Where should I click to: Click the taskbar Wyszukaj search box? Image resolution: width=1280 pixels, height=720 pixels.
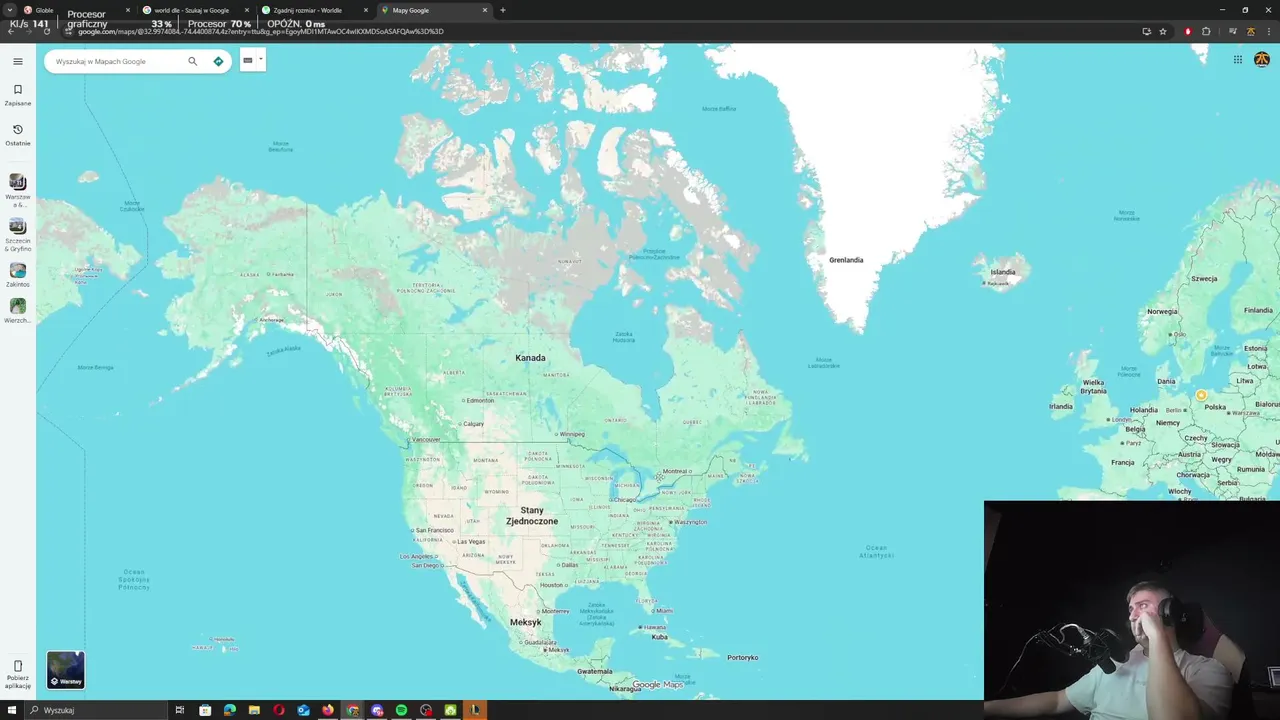pos(95,710)
